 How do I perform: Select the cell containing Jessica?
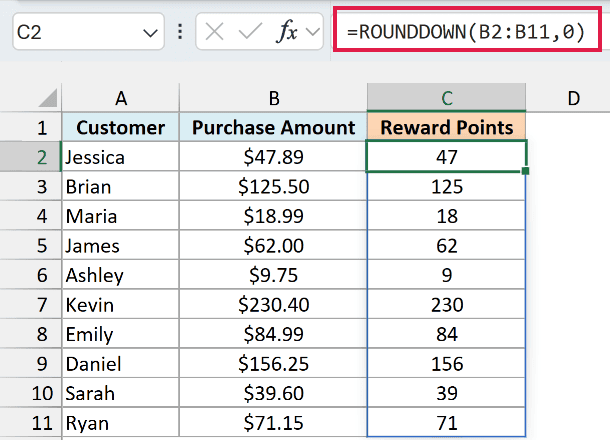pyautogui.click(x=121, y=157)
